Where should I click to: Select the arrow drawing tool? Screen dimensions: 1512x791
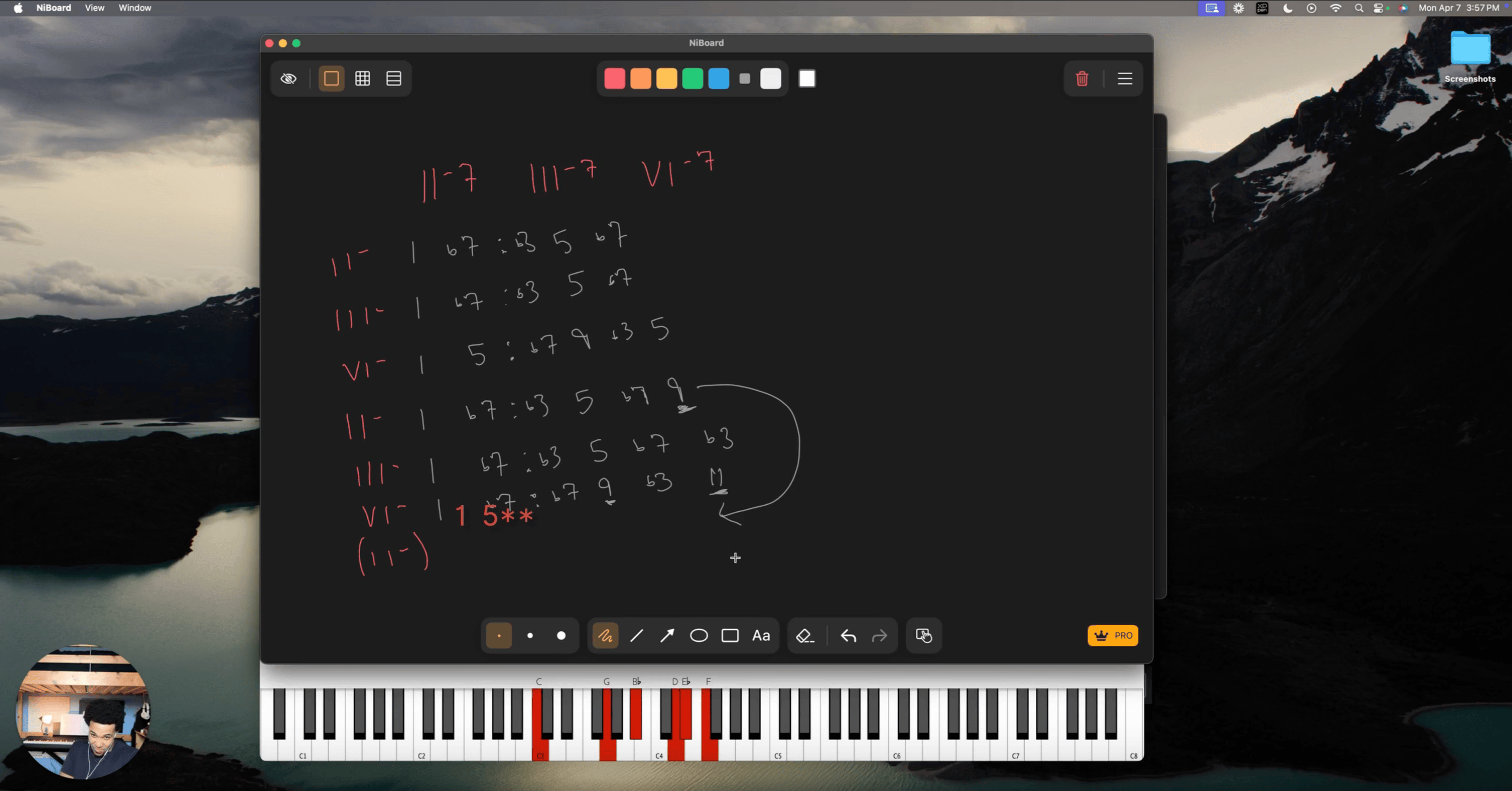click(x=667, y=635)
